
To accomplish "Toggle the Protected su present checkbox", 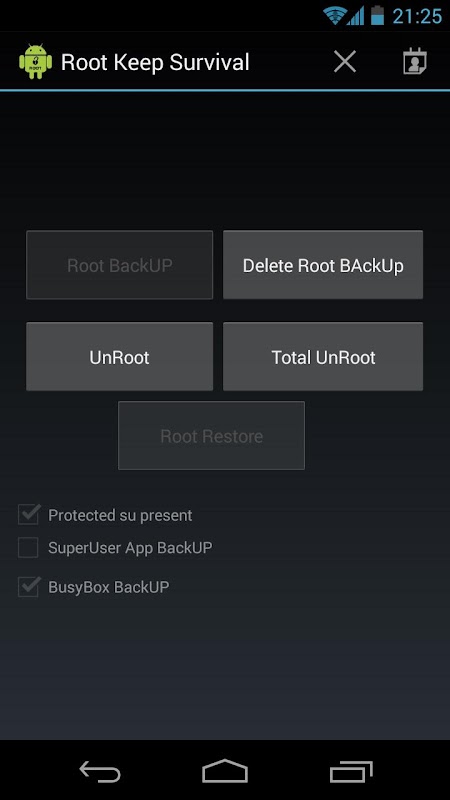I will [29, 515].
